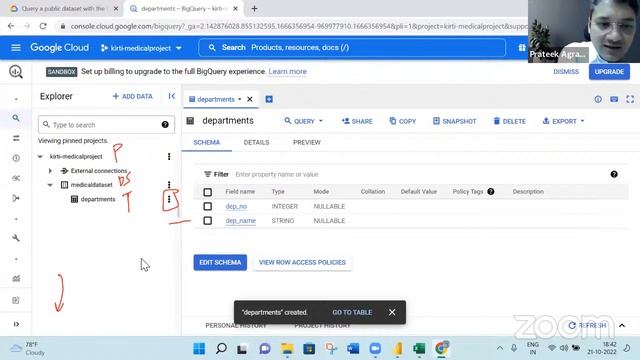The width and height of the screenshot is (640, 360).
Task: Open help for Explorer search
Action: (x=165, y=124)
